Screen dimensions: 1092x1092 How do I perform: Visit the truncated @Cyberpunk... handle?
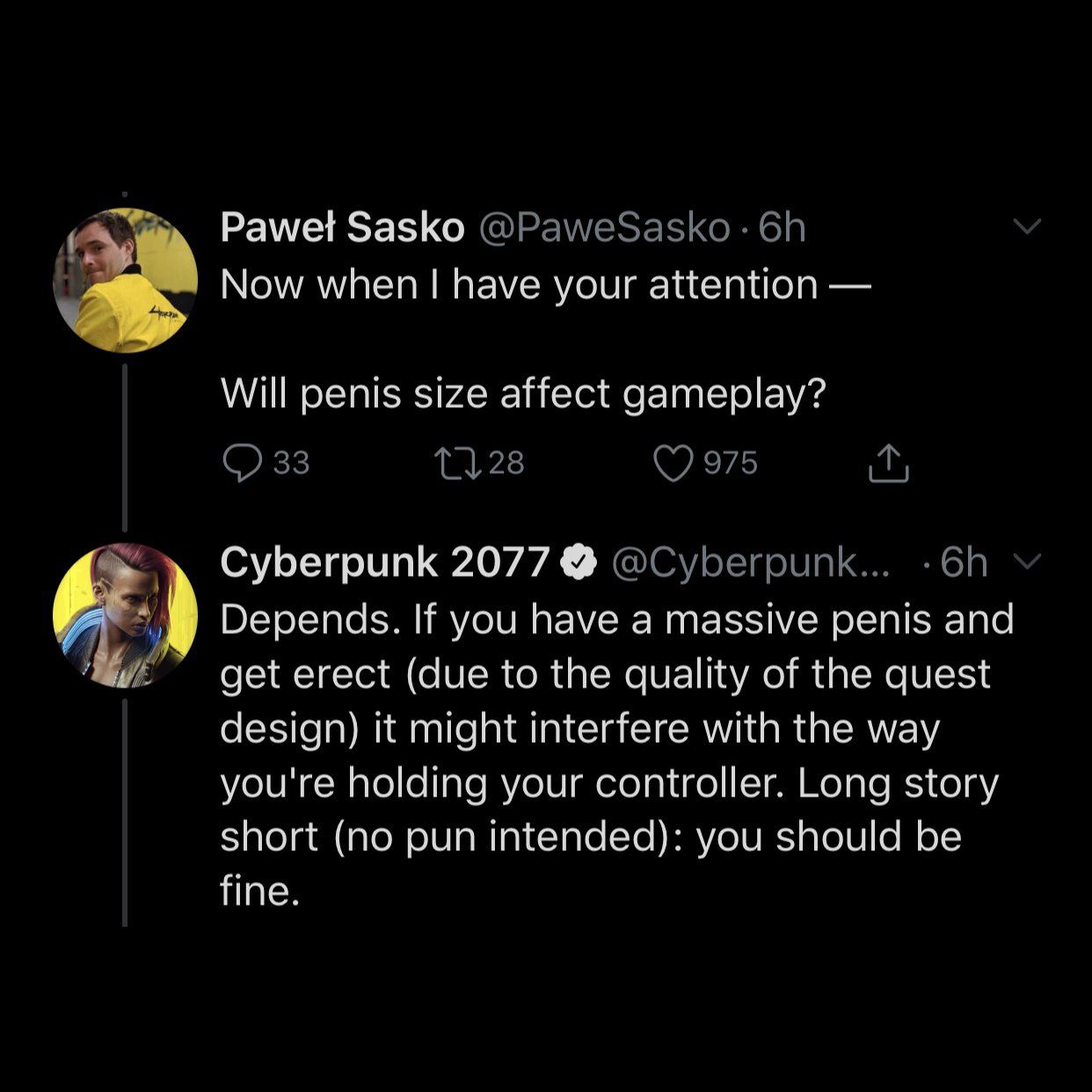(749, 563)
